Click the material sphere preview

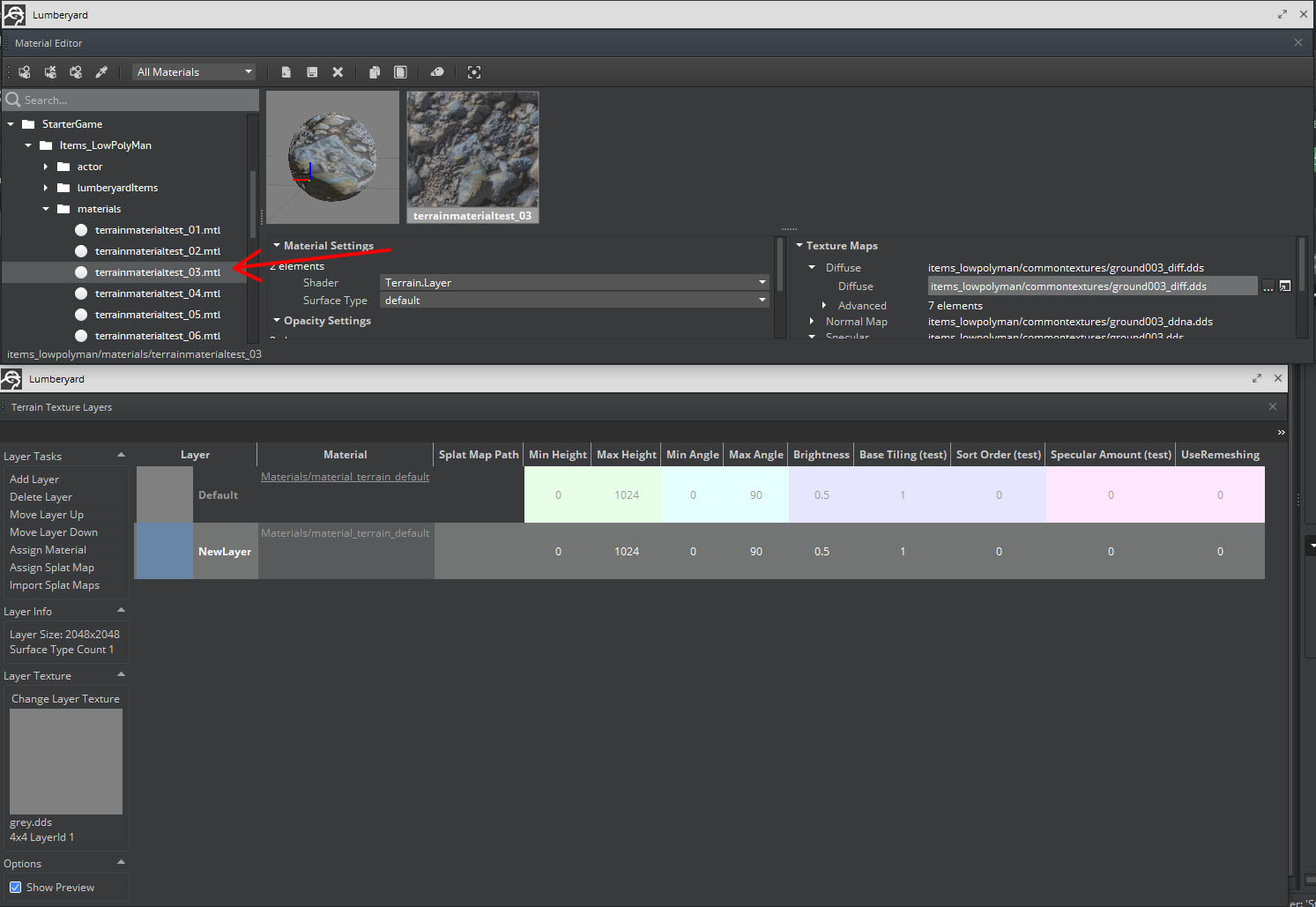(x=332, y=157)
